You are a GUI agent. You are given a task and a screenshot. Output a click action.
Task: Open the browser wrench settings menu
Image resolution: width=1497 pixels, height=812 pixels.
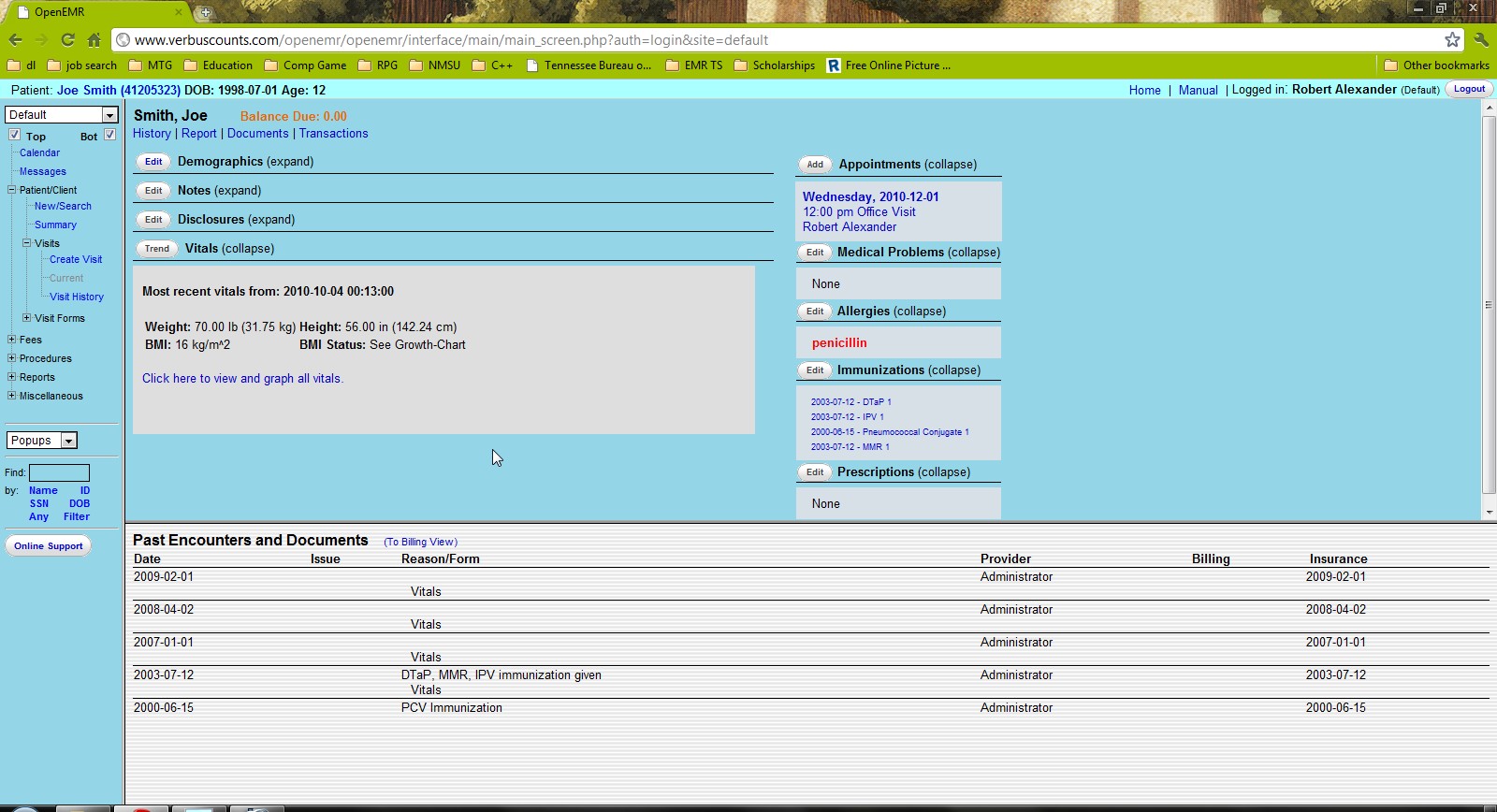(x=1480, y=39)
